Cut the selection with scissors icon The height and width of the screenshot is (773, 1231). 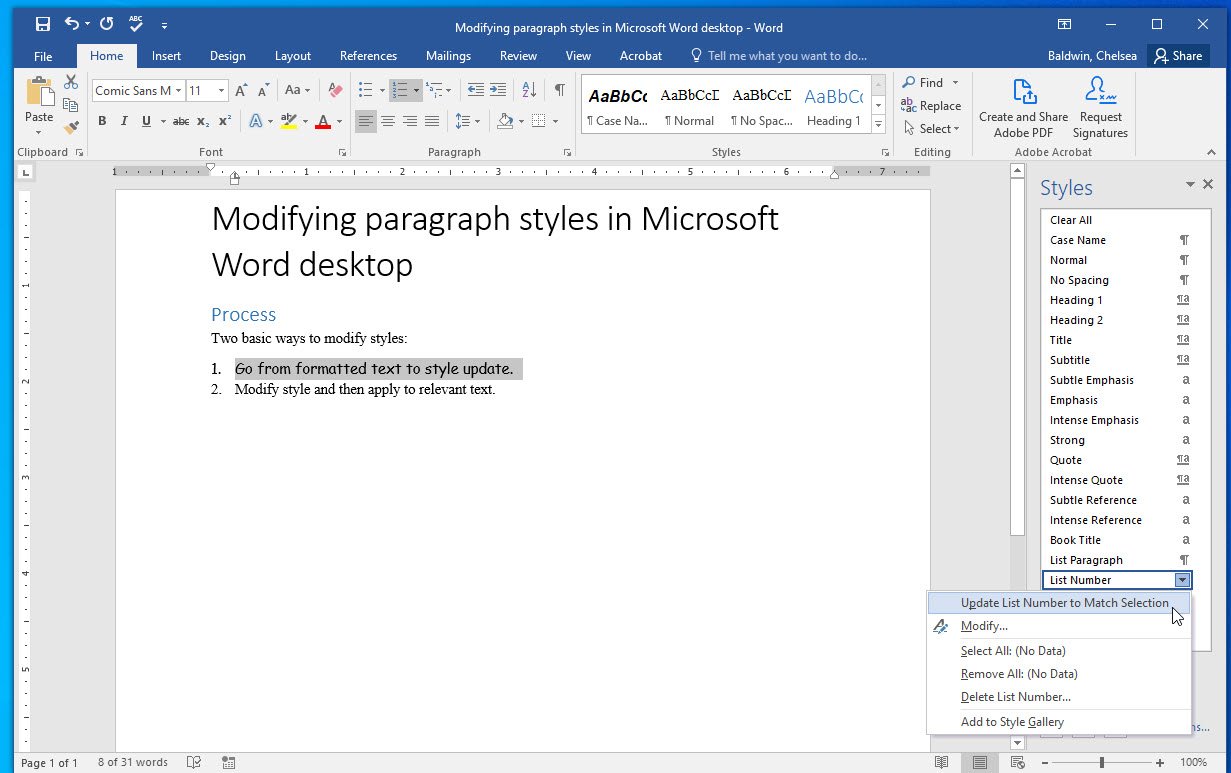pos(71,82)
